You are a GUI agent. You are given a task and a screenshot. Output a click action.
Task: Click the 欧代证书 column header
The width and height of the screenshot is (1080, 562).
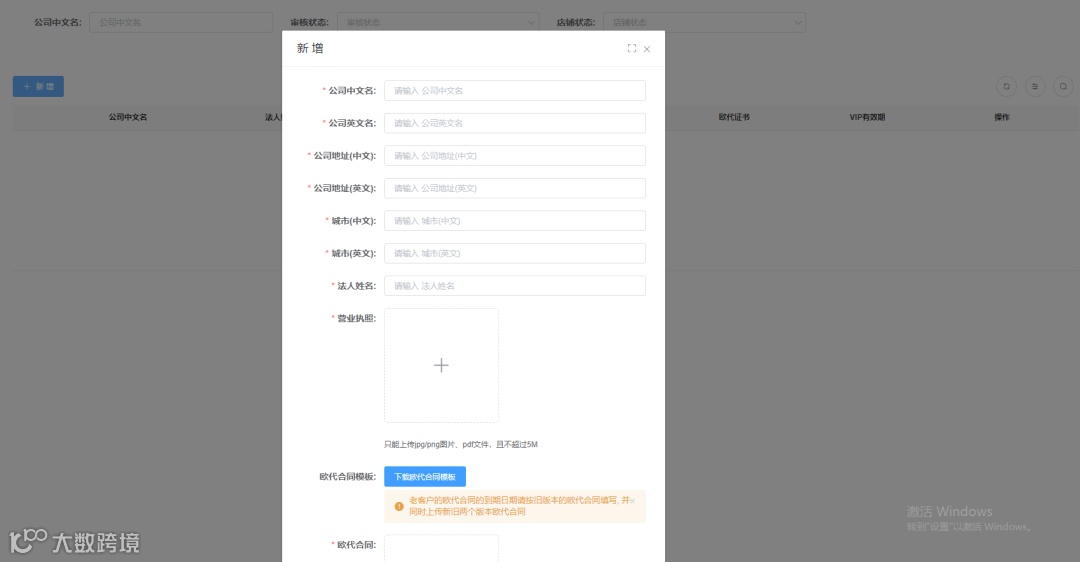point(734,117)
